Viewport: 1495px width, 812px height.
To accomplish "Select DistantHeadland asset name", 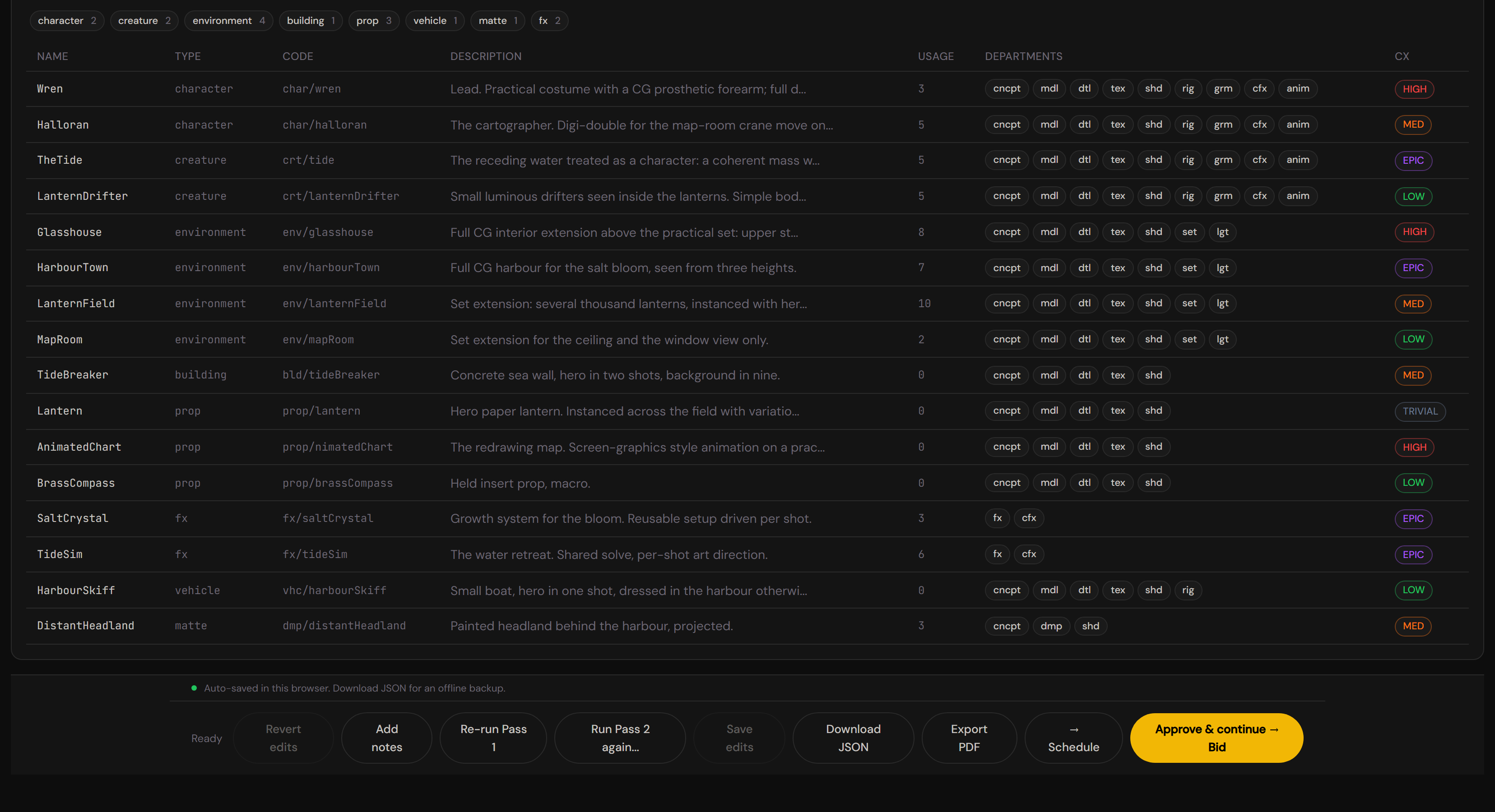I will tap(85, 625).
